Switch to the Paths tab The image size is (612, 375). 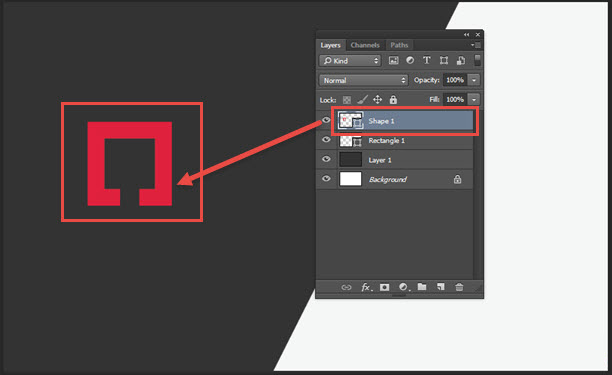[399, 45]
